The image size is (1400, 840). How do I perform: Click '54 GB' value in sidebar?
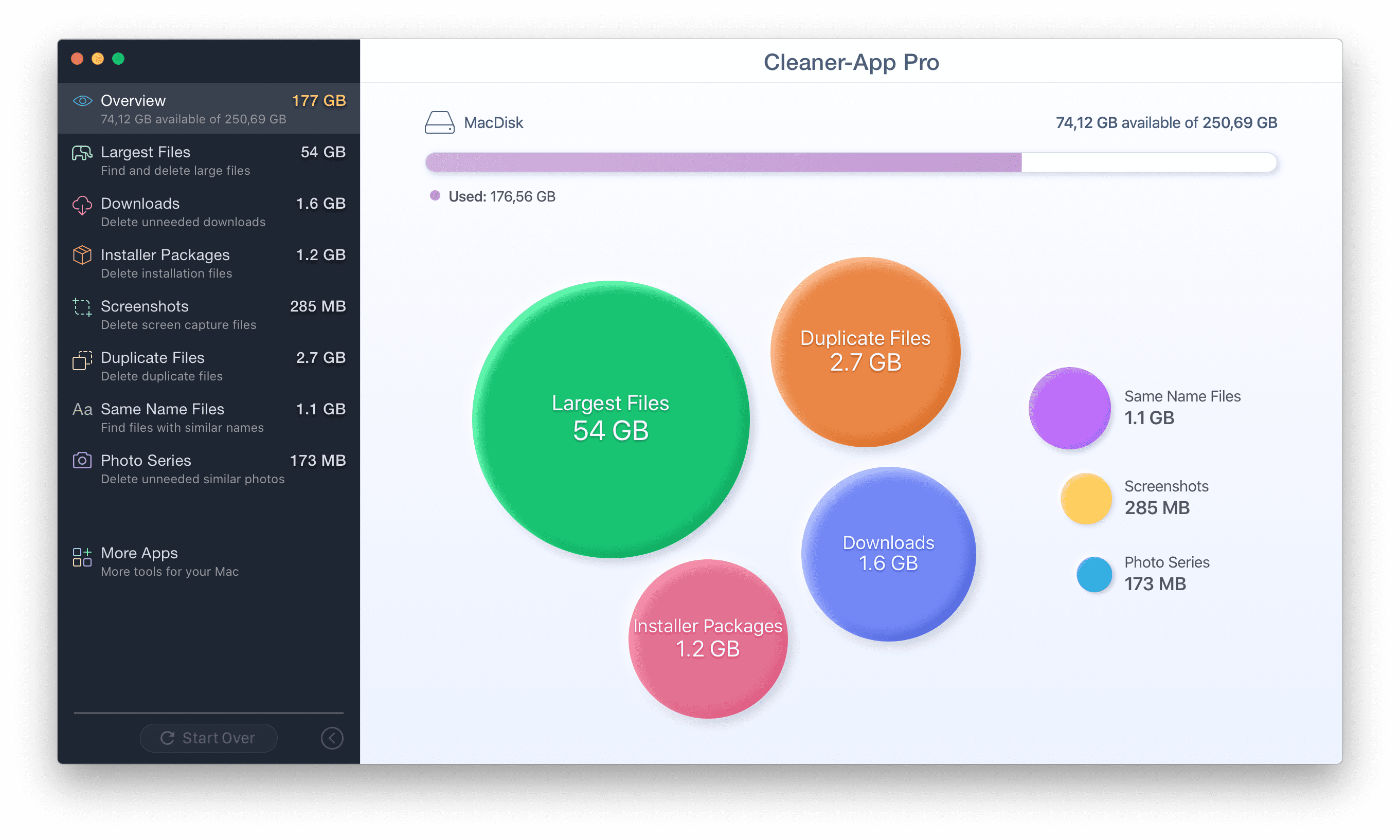pos(324,152)
